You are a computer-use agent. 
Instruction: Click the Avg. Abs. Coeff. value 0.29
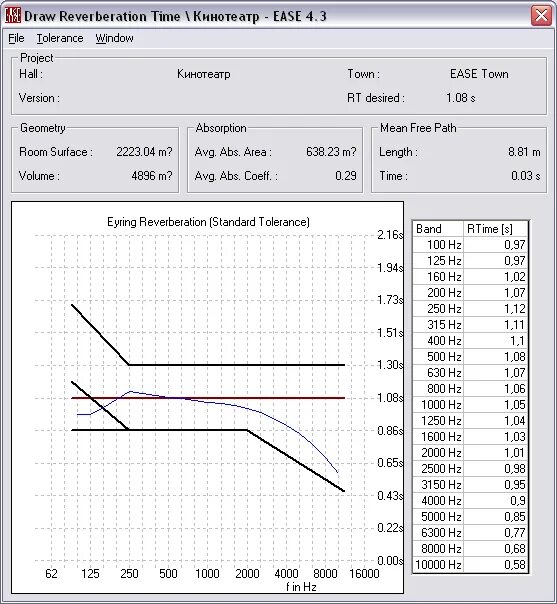pos(346,176)
